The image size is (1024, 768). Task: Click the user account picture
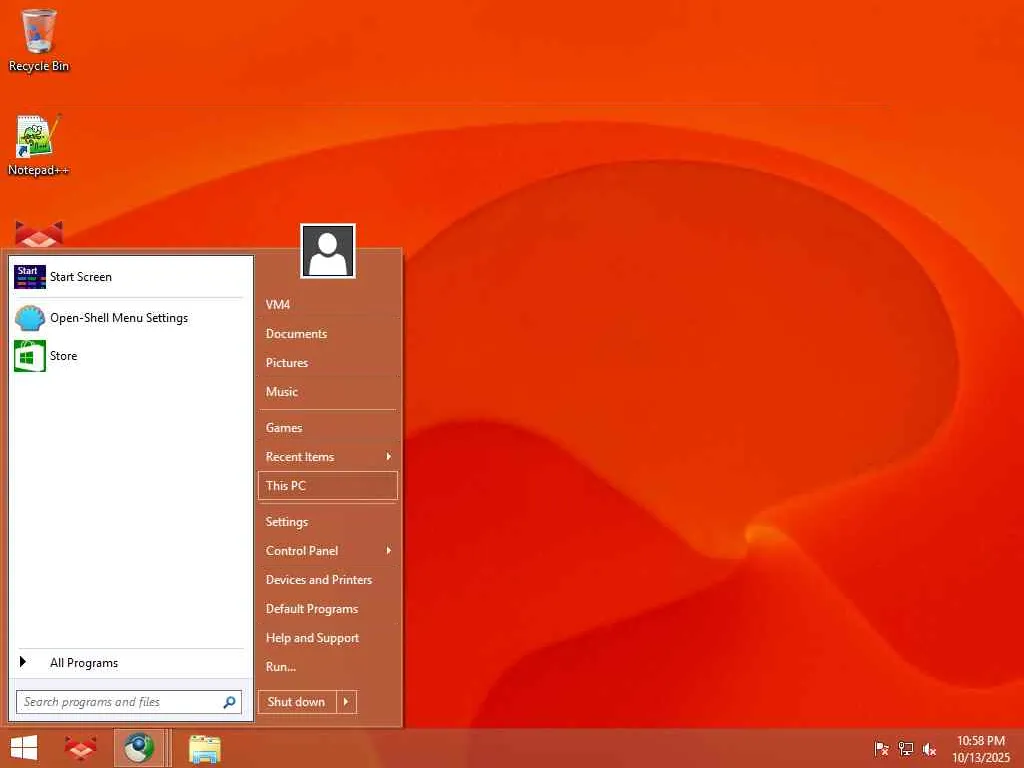click(328, 251)
